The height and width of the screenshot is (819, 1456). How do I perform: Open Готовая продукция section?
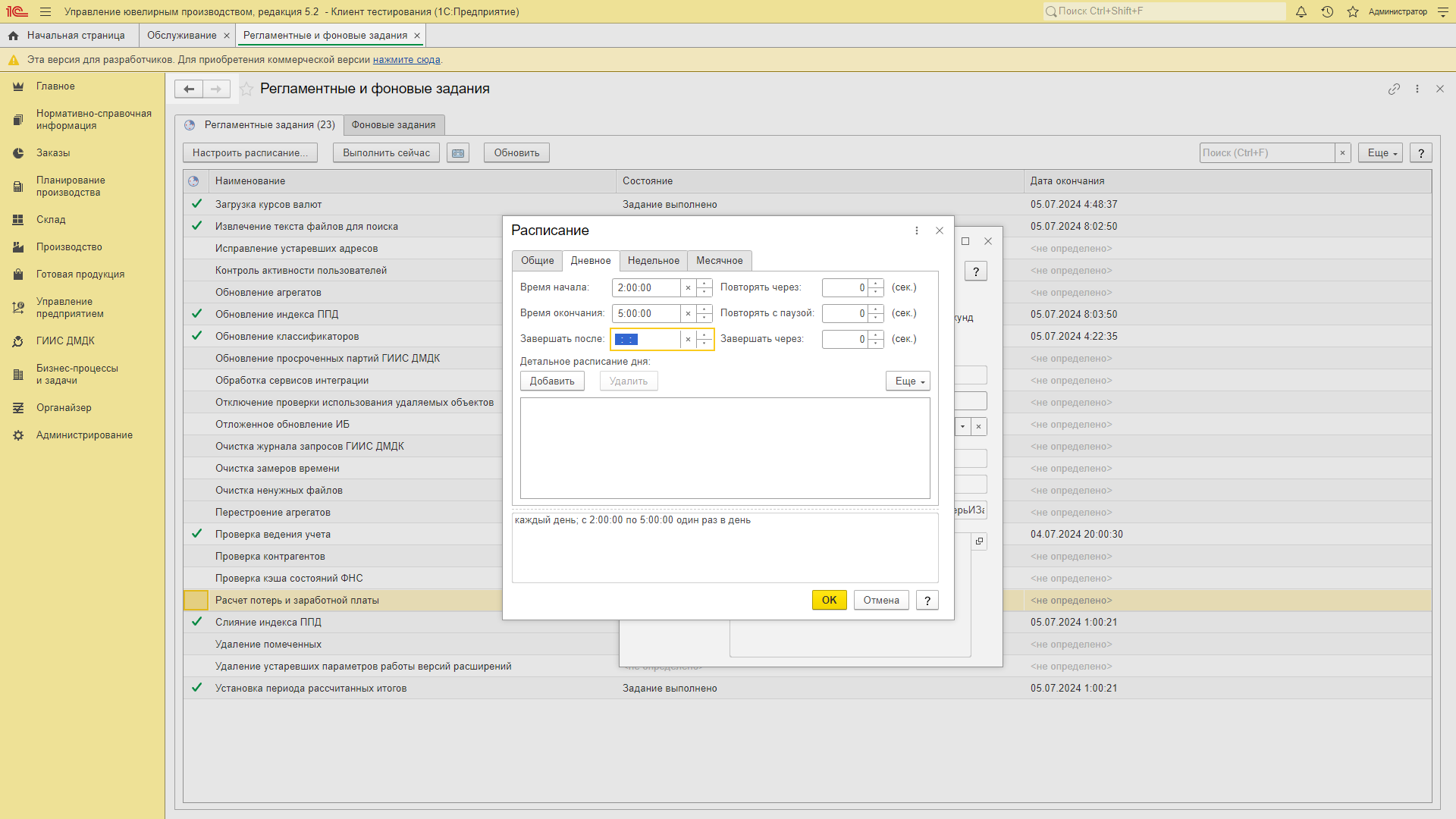82,275
